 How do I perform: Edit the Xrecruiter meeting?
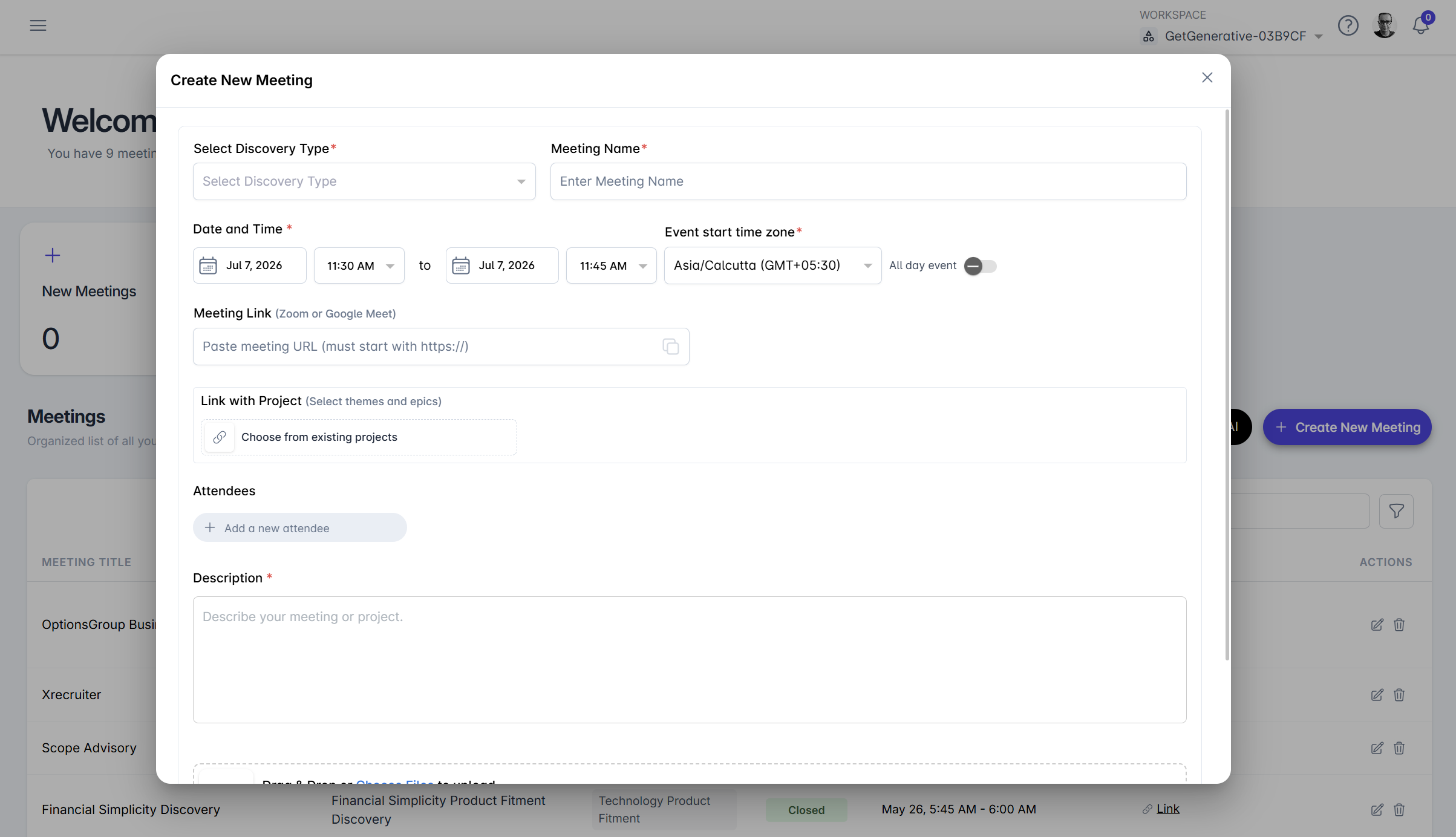tap(1377, 695)
